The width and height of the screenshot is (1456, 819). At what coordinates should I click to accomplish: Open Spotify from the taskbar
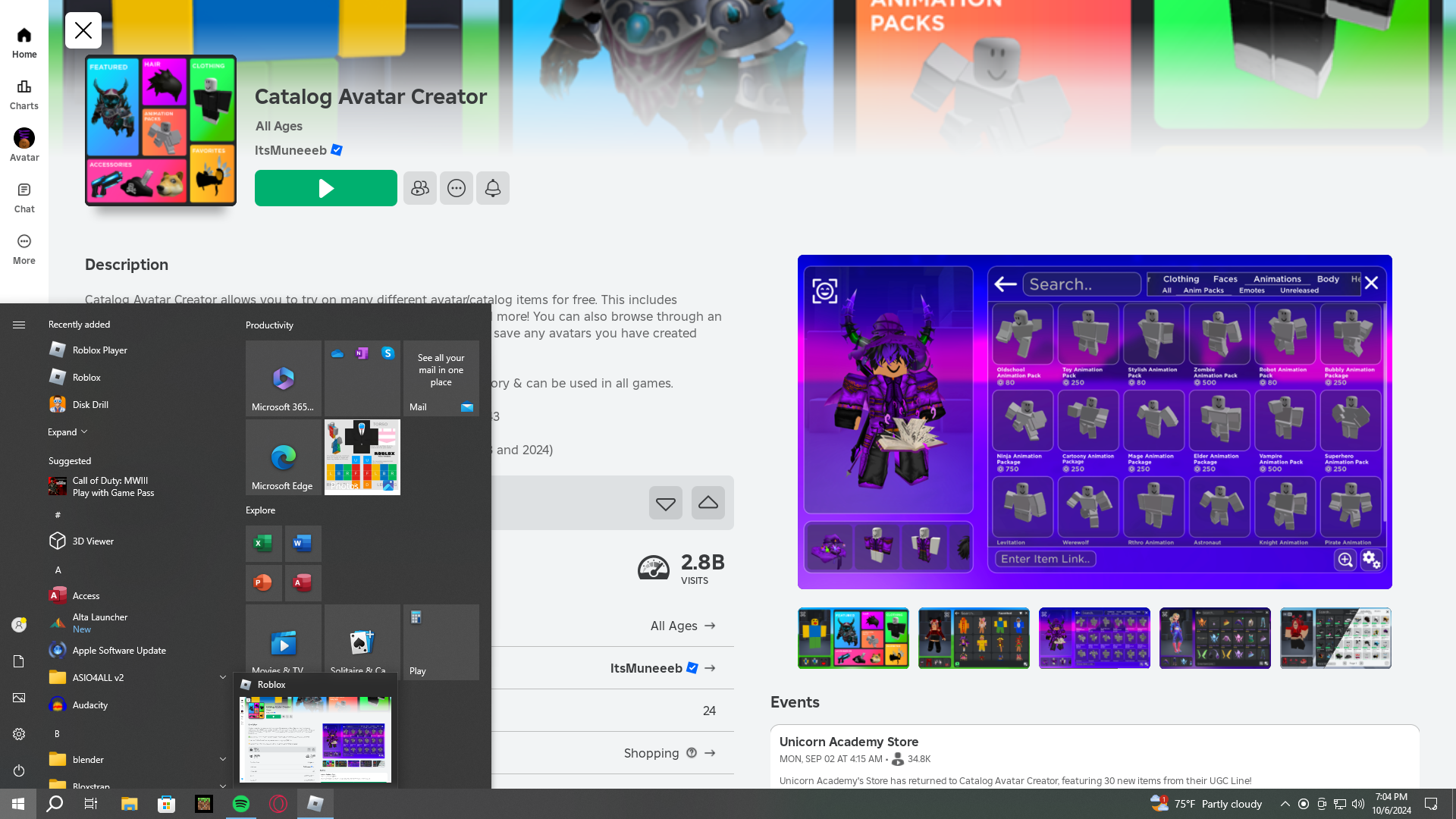(x=241, y=804)
